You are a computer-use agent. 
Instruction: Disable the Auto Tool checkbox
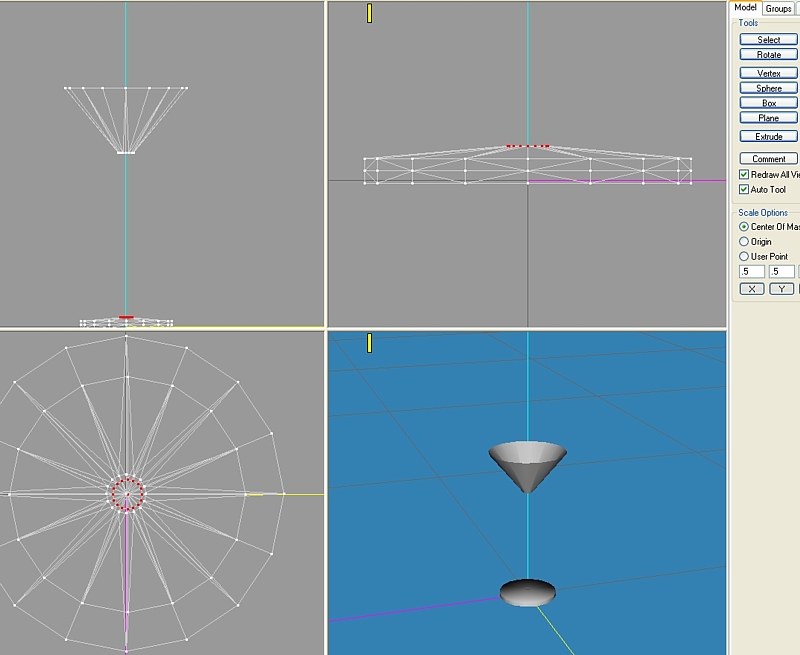click(x=744, y=190)
